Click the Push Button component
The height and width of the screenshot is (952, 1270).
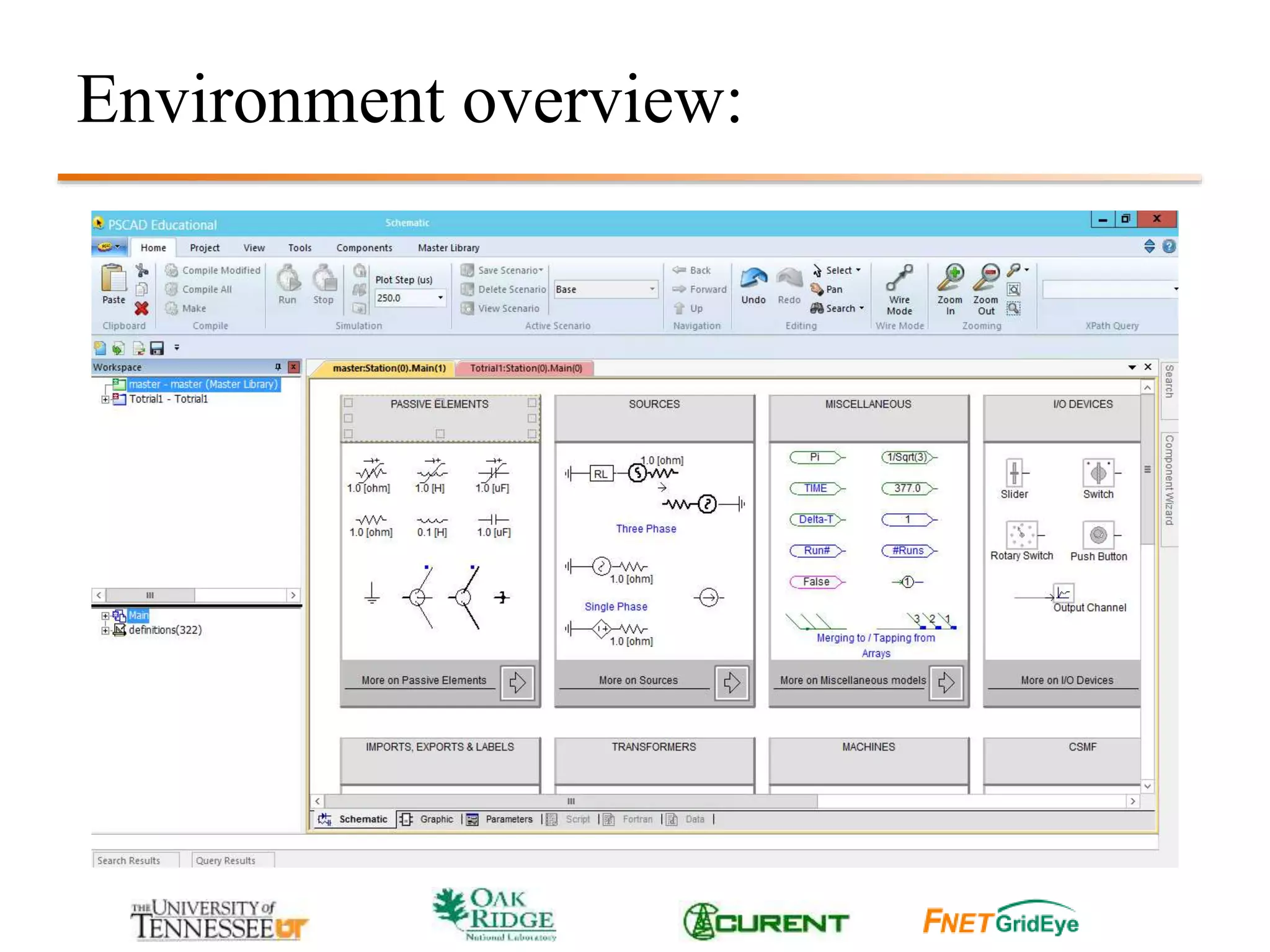pos(1098,535)
